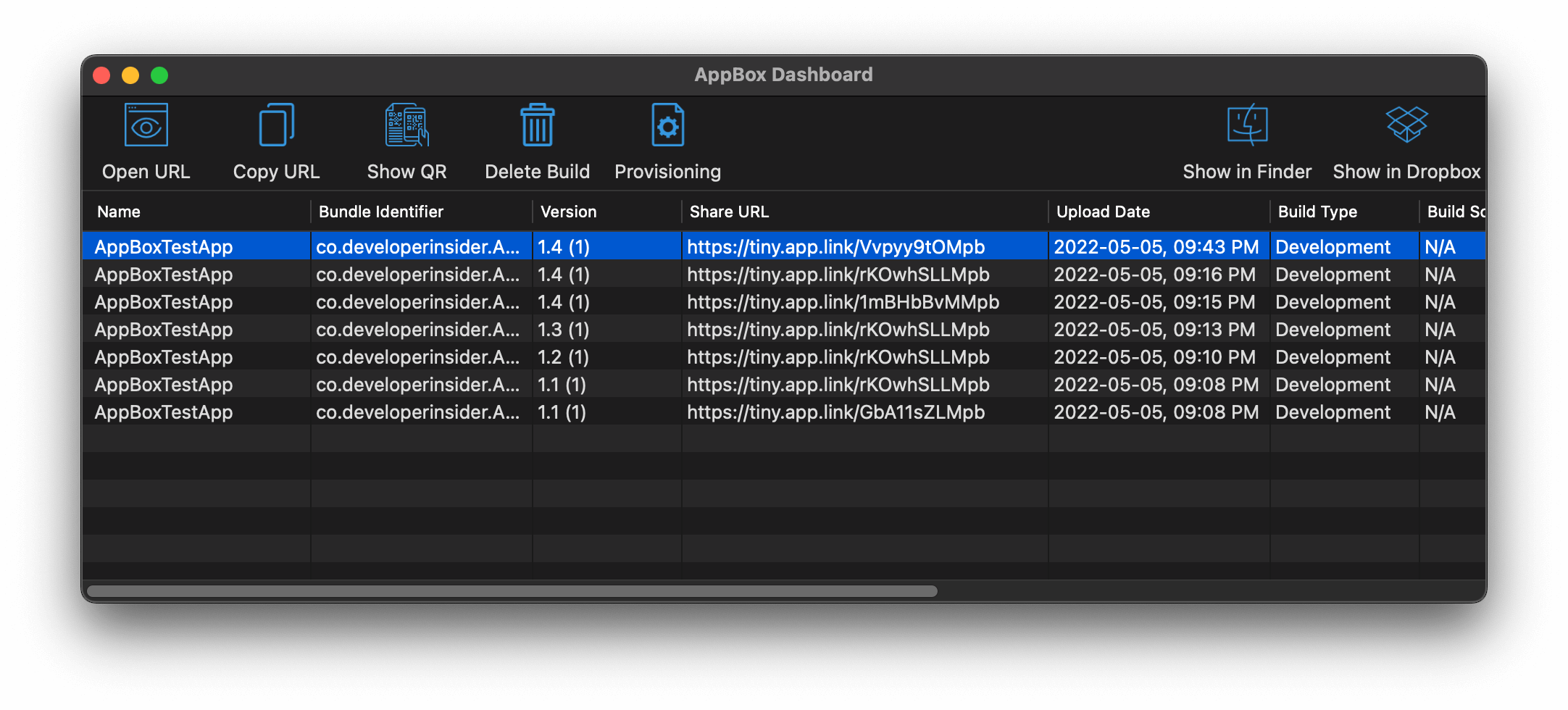
Task: Select the version 1.3 (1) build row
Action: [x=564, y=330]
